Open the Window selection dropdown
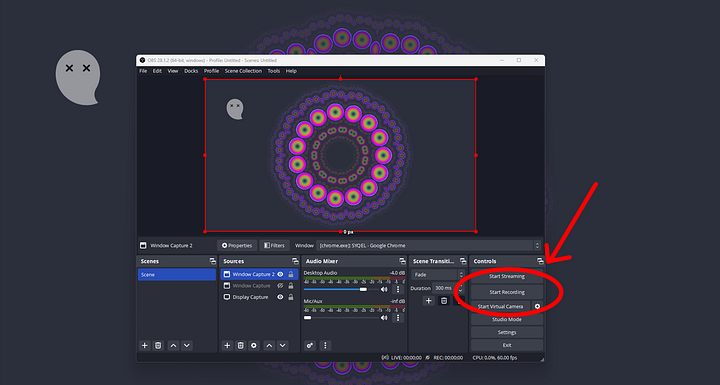The width and height of the screenshot is (720, 385). point(428,245)
